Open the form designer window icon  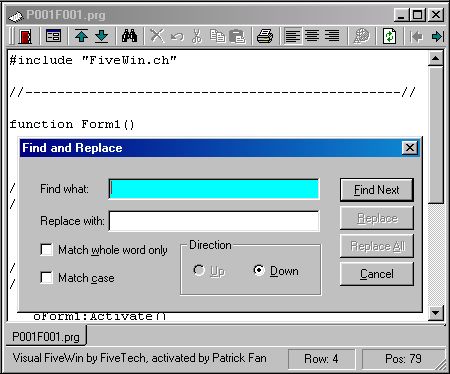coord(53,36)
